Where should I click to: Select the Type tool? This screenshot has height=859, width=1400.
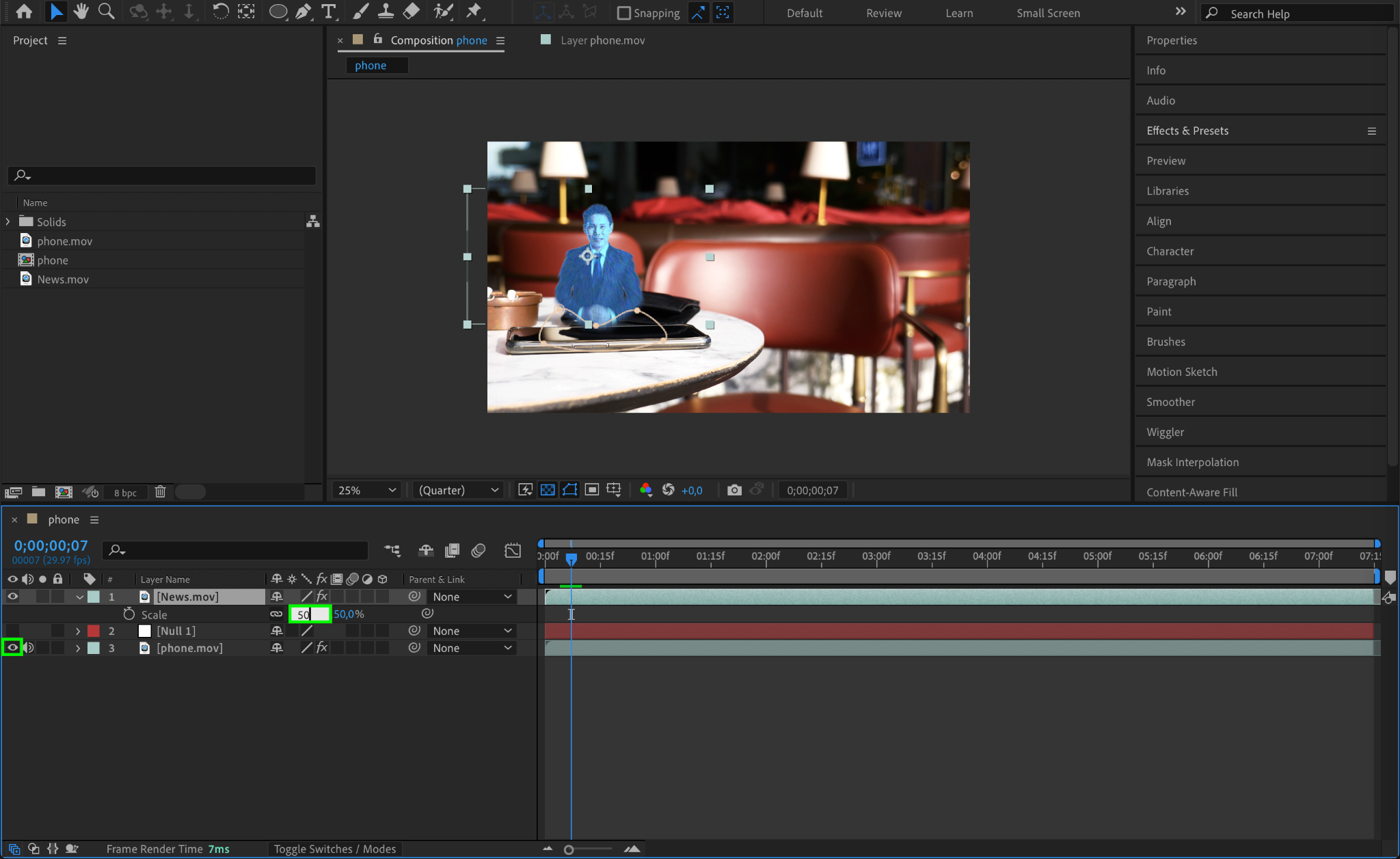coord(329,12)
